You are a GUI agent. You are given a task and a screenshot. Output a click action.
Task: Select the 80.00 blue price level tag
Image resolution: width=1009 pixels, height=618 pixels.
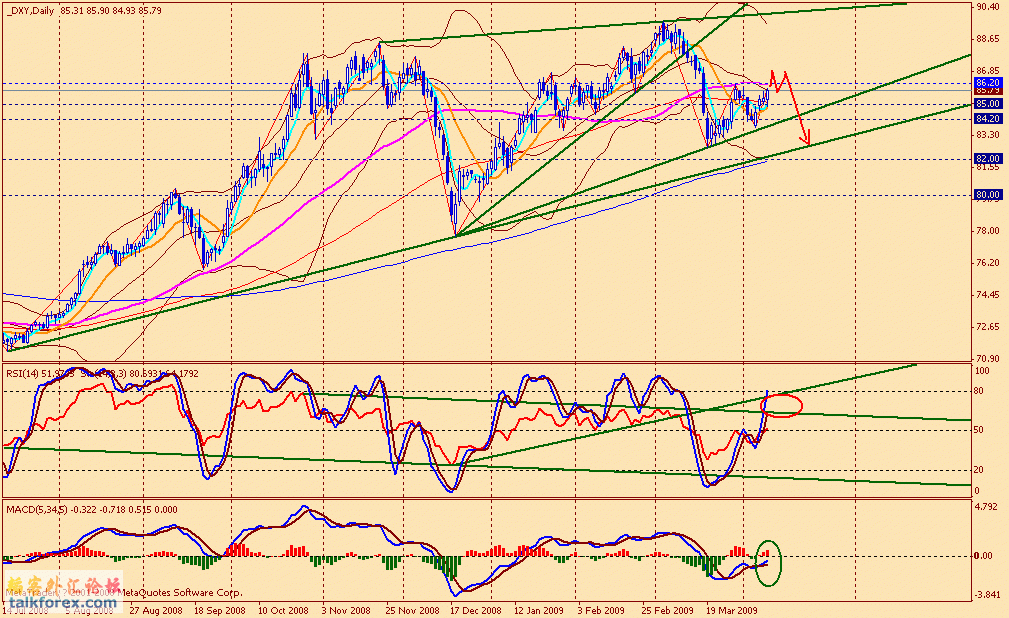tap(988, 194)
